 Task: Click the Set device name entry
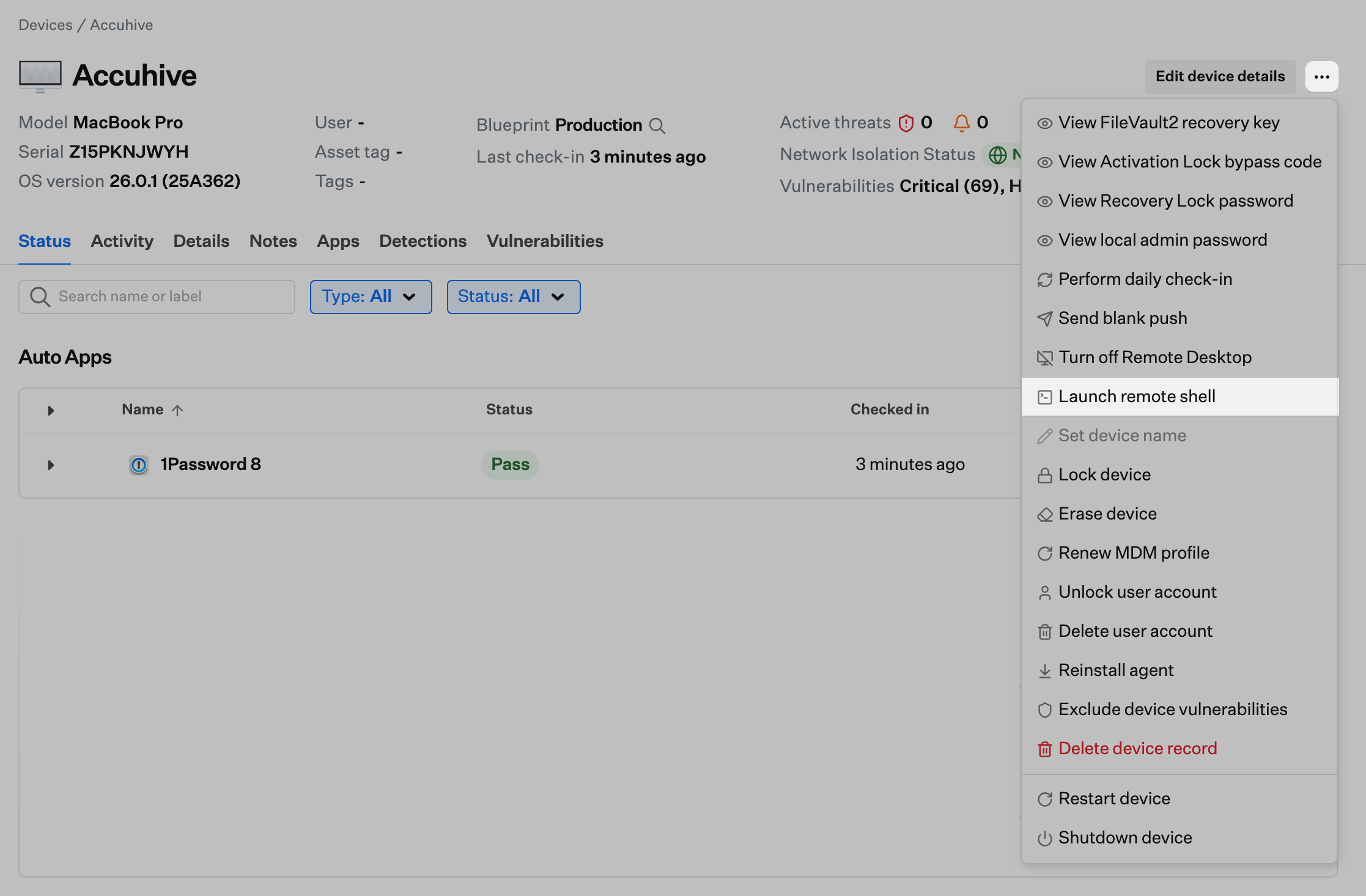click(x=1179, y=436)
